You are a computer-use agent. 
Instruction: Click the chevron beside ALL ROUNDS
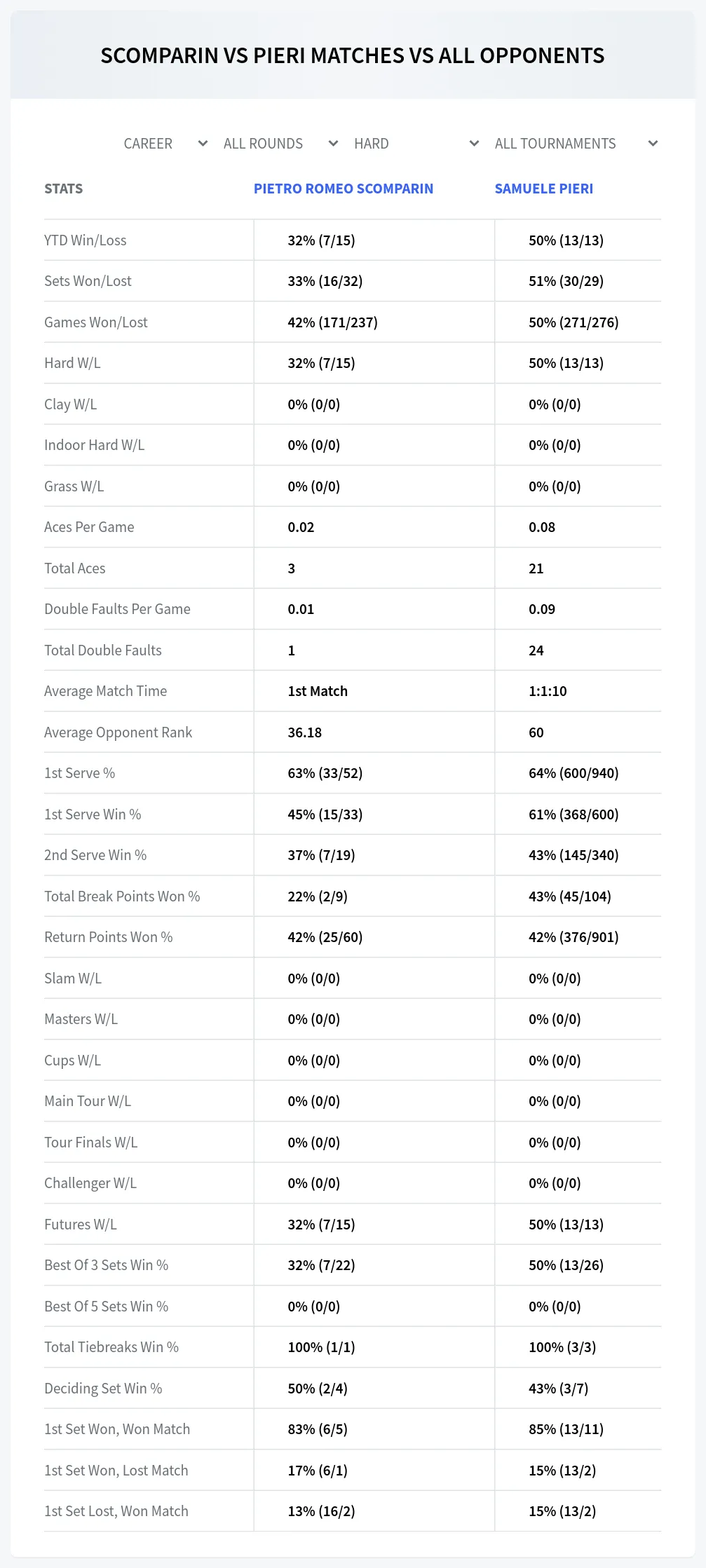(x=333, y=144)
